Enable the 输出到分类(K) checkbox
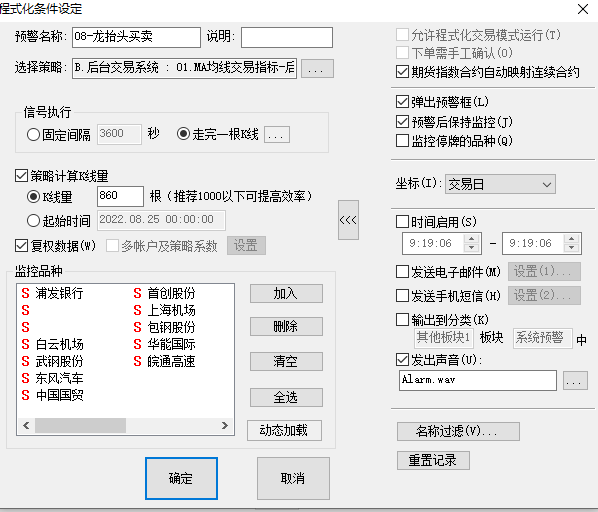 (x=402, y=319)
